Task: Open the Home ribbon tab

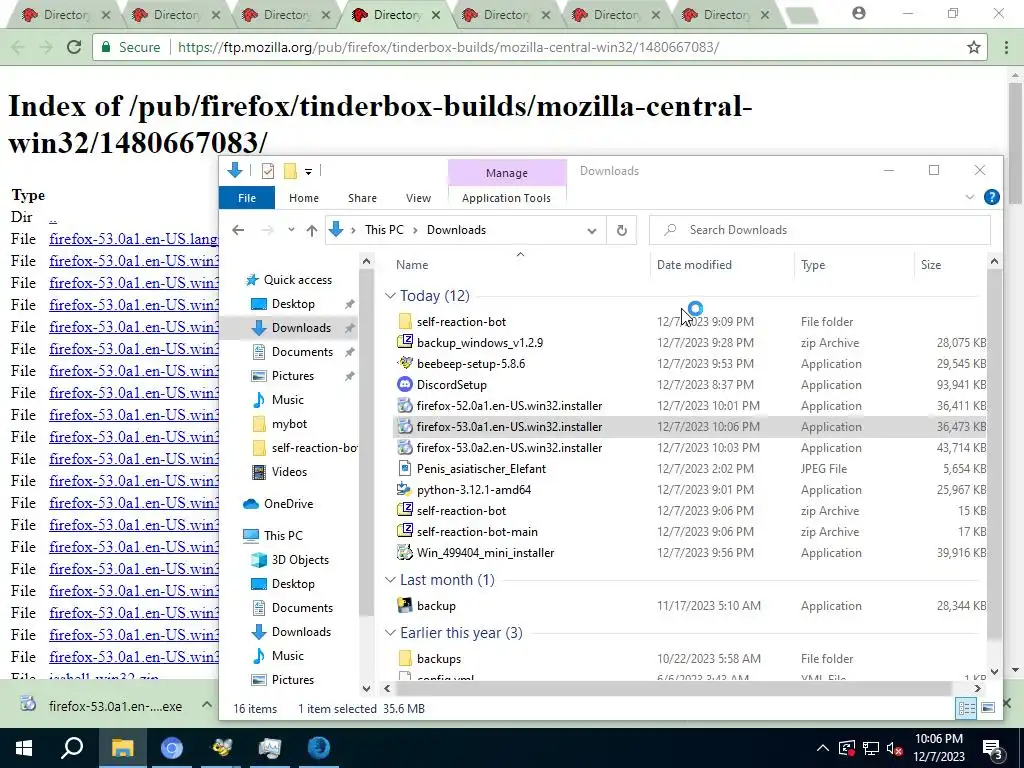Action: pos(304,198)
